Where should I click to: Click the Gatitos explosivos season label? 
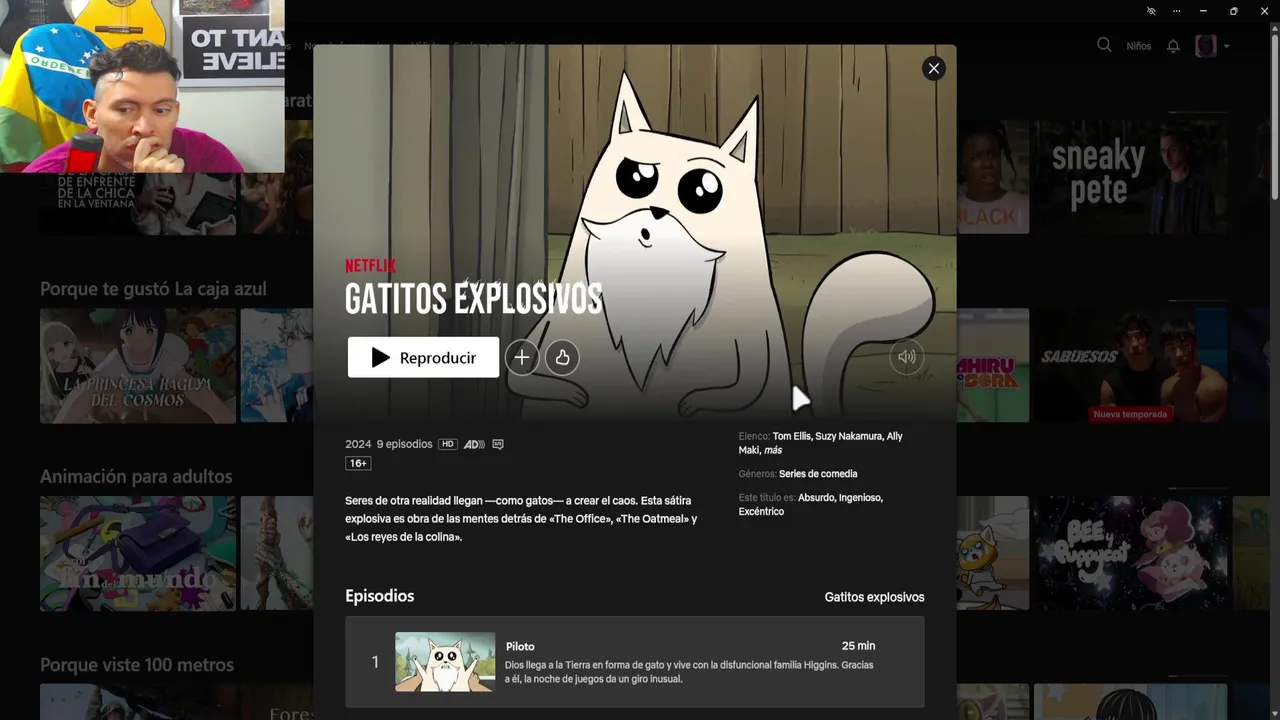click(x=874, y=597)
